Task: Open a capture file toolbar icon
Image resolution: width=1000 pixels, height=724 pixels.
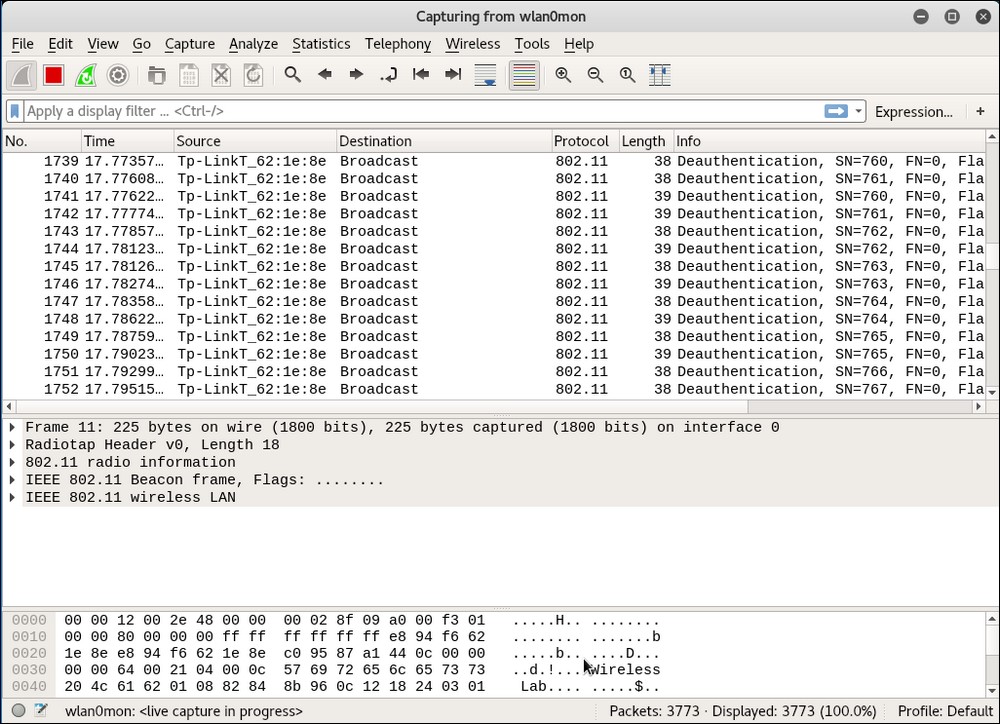Action: (156, 75)
